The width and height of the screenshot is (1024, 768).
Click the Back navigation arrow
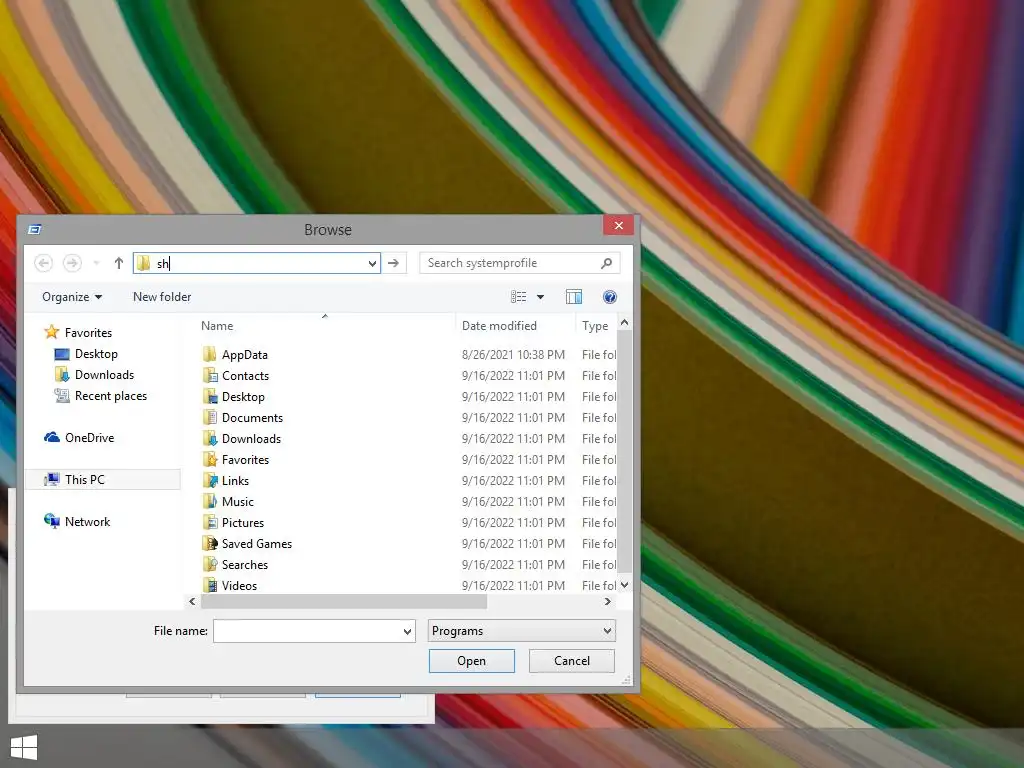(x=44, y=263)
